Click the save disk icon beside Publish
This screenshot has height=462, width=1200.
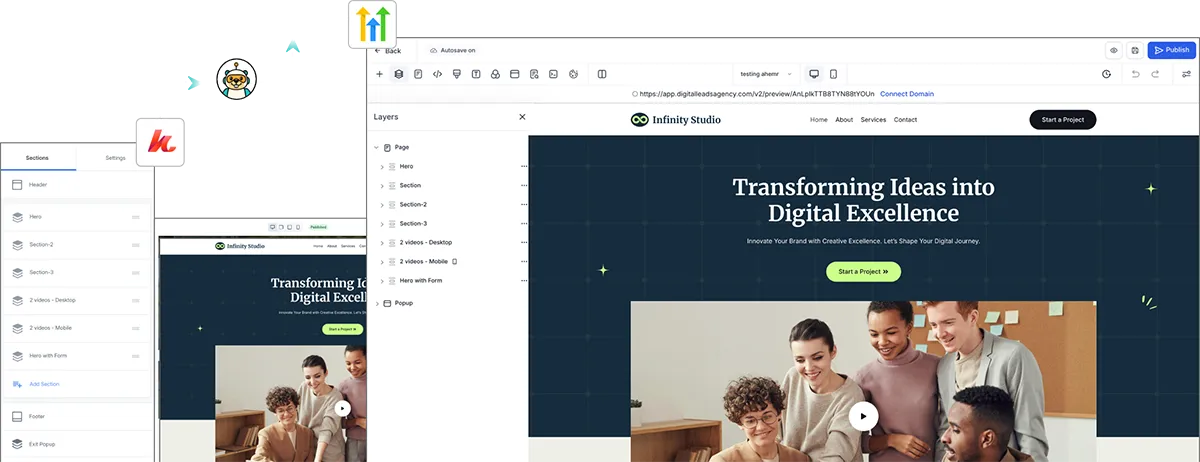(1135, 50)
